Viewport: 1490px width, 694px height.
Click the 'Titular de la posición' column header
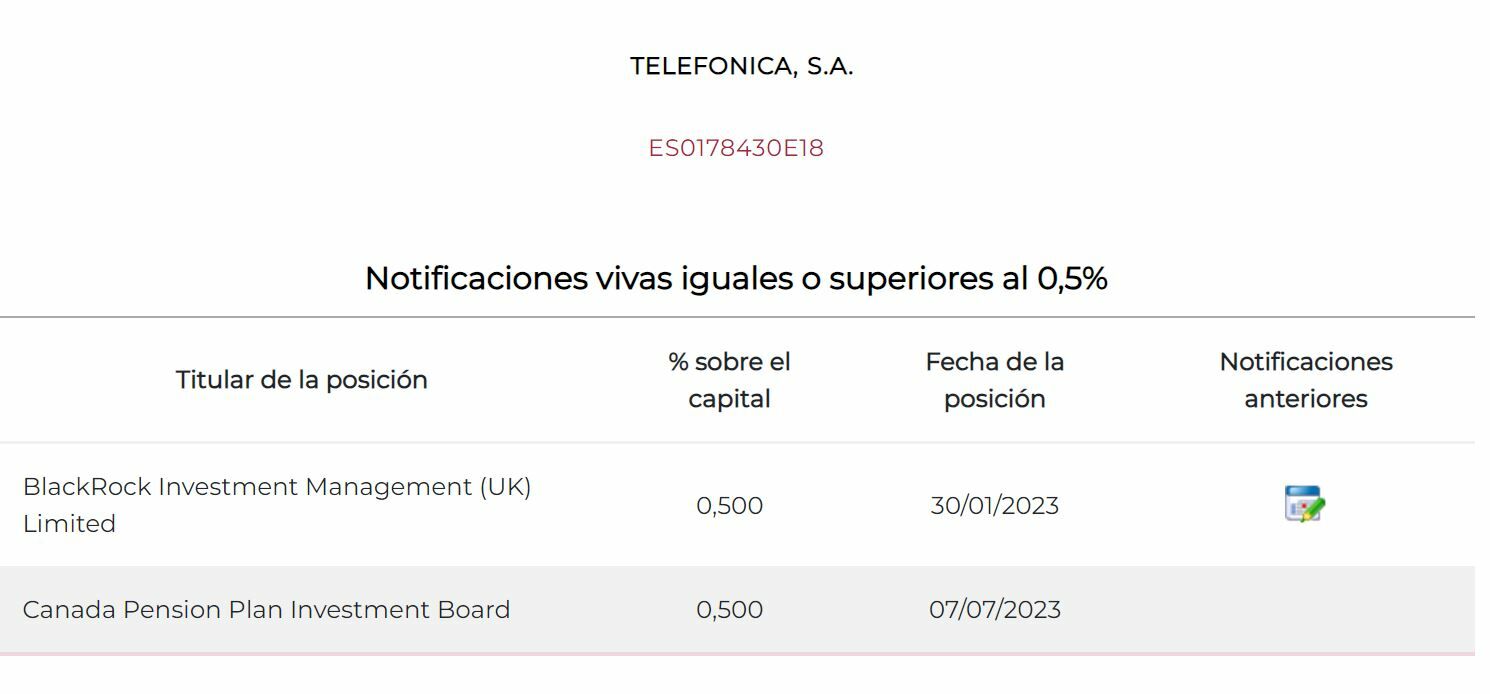301,380
